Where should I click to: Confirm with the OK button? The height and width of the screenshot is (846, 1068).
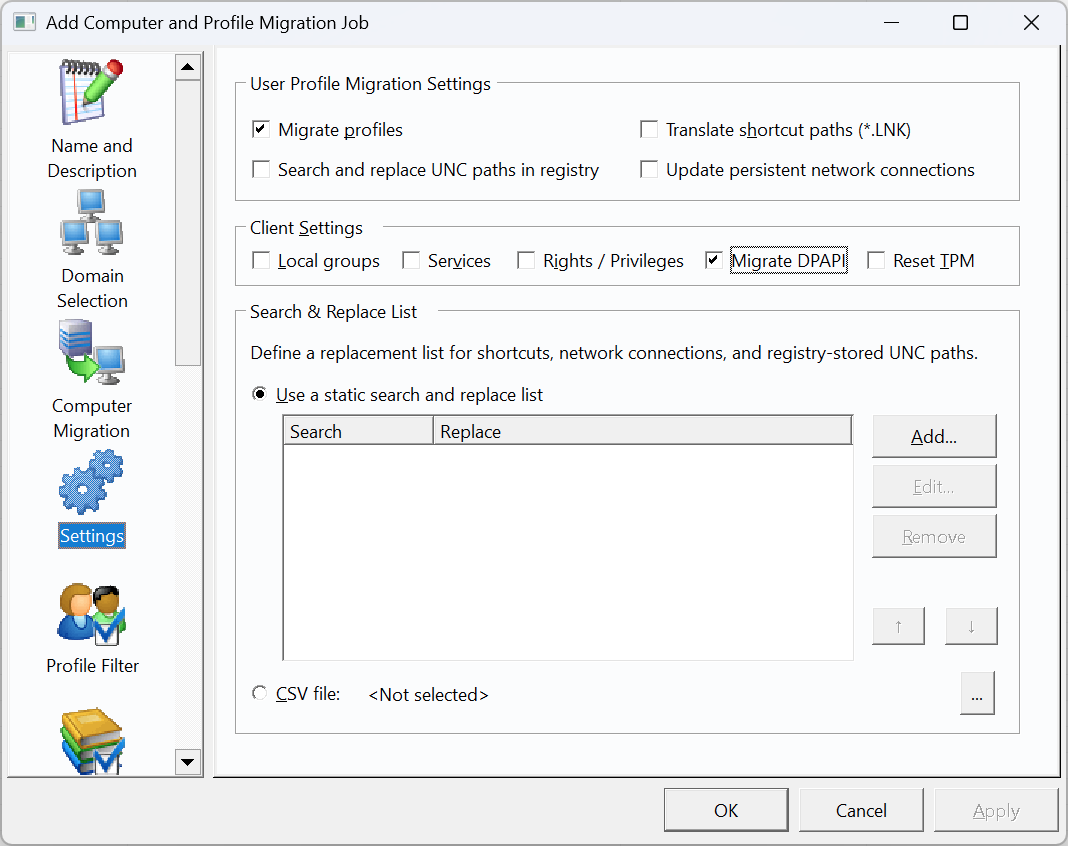[x=726, y=810]
